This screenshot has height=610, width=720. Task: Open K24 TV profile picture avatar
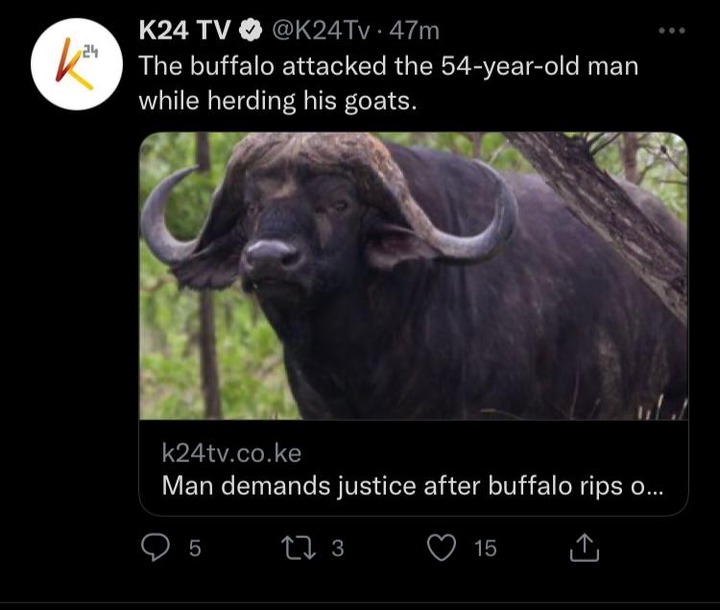tap(77, 64)
